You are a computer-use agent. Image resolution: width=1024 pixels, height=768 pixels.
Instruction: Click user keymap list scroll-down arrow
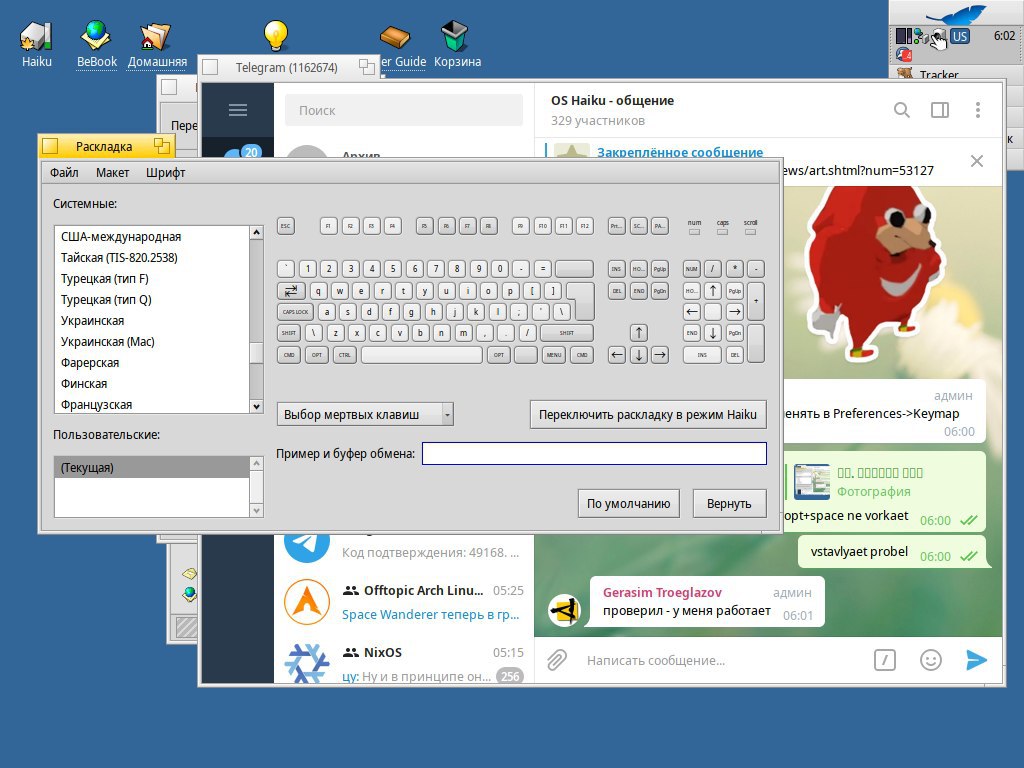click(x=257, y=511)
